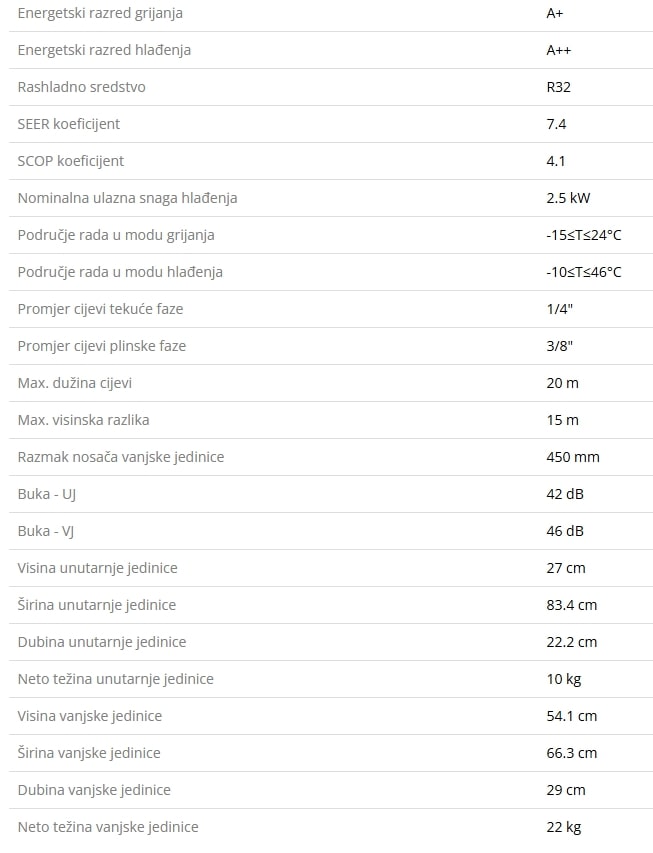Select the 46 dB outdoor noise value
The width and height of the screenshot is (653, 853).
(x=564, y=531)
